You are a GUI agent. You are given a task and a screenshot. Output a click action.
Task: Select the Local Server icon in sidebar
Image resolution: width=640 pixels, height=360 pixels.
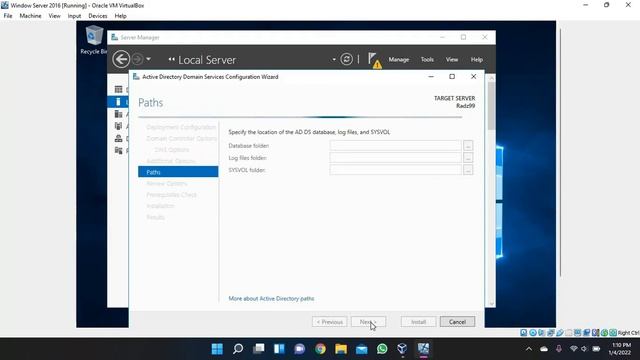118,102
